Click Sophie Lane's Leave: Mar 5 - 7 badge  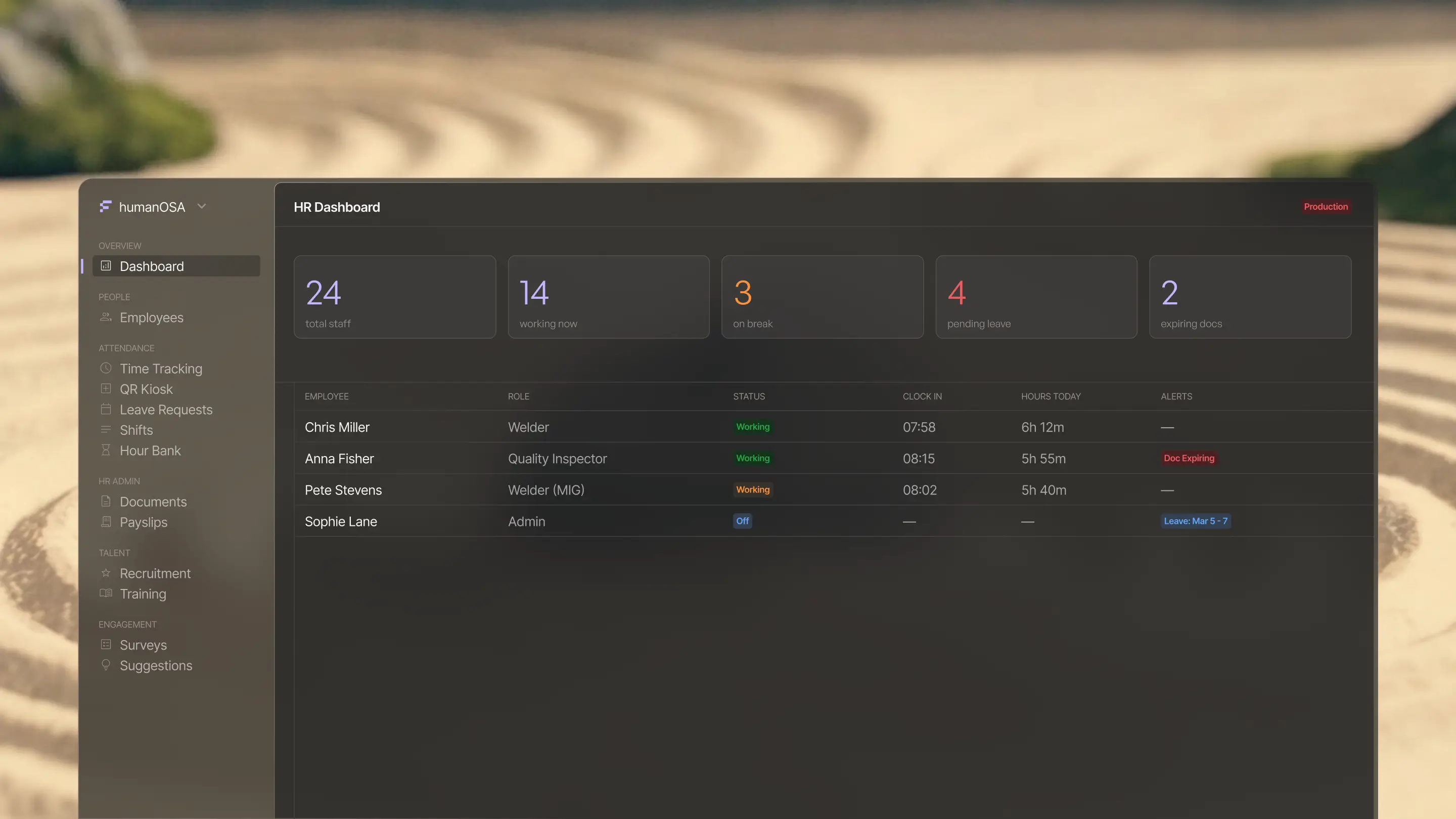[1196, 521]
